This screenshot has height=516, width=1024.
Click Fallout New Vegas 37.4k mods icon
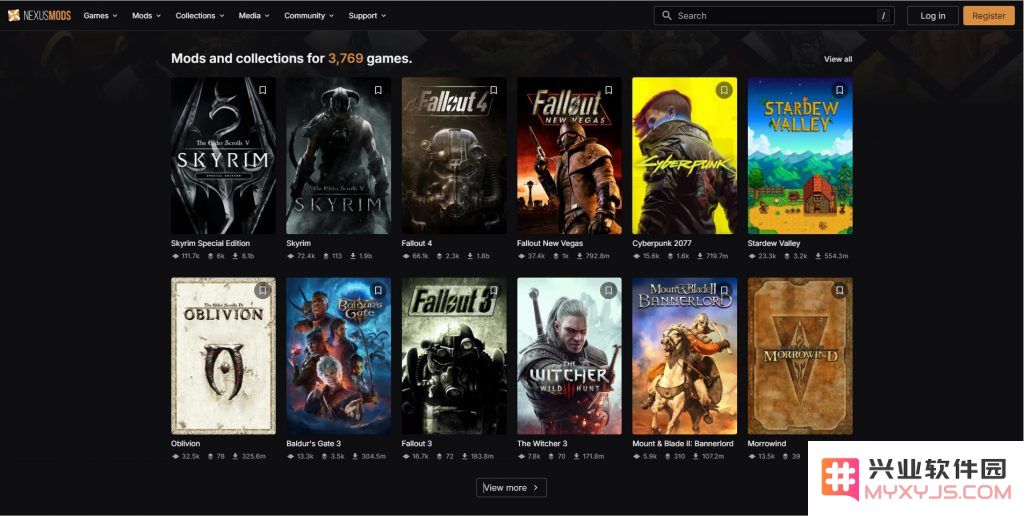tap(521, 256)
